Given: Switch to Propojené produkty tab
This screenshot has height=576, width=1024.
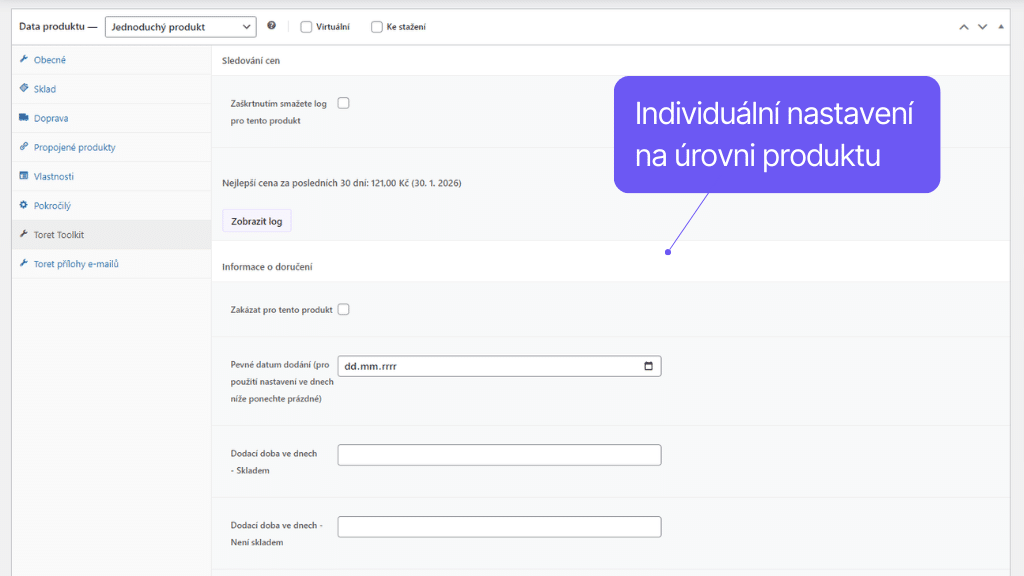Looking at the screenshot, I should point(112,147).
